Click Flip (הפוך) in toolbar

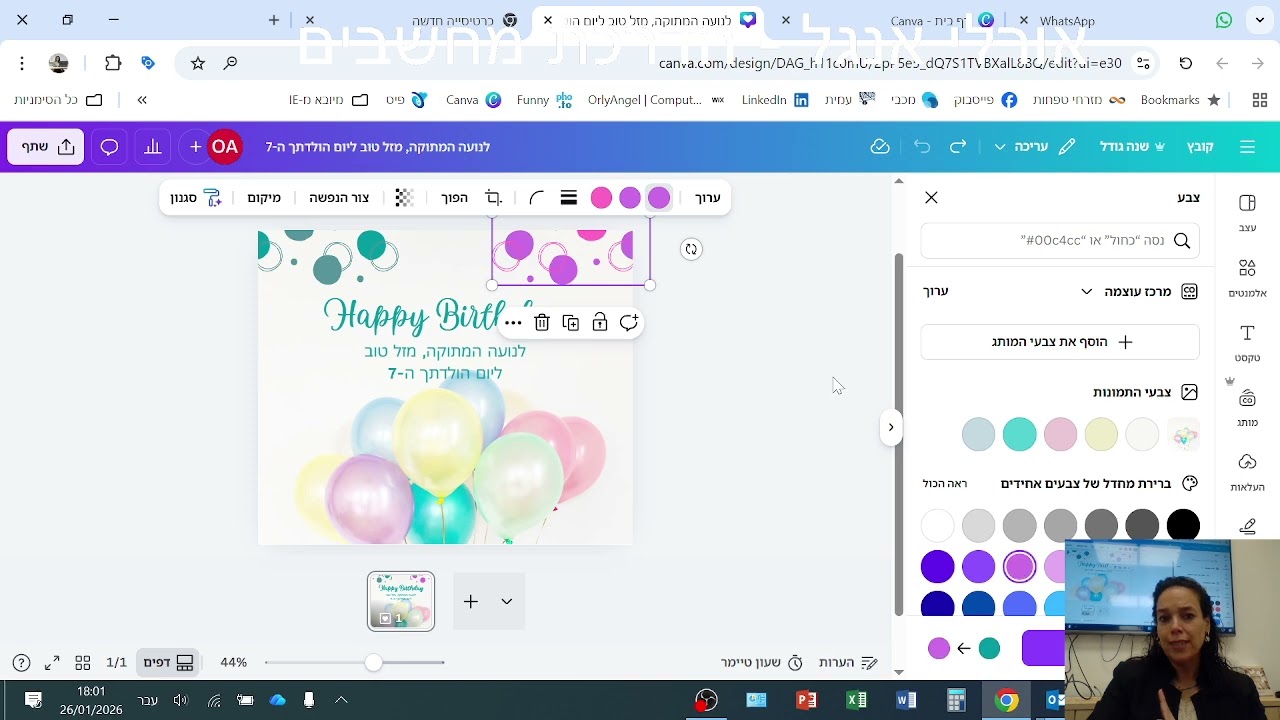coord(455,198)
